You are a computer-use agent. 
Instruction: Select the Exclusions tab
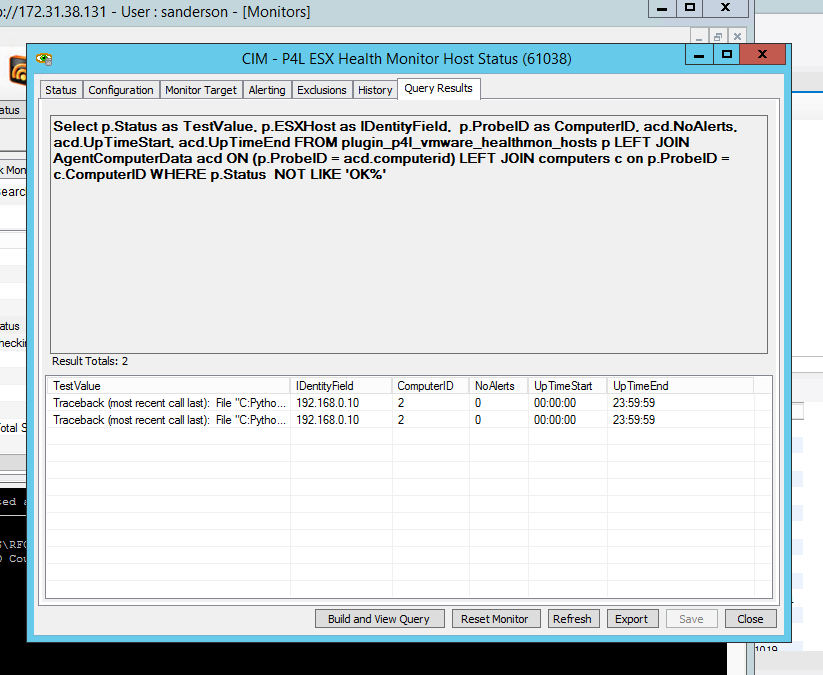(x=322, y=90)
